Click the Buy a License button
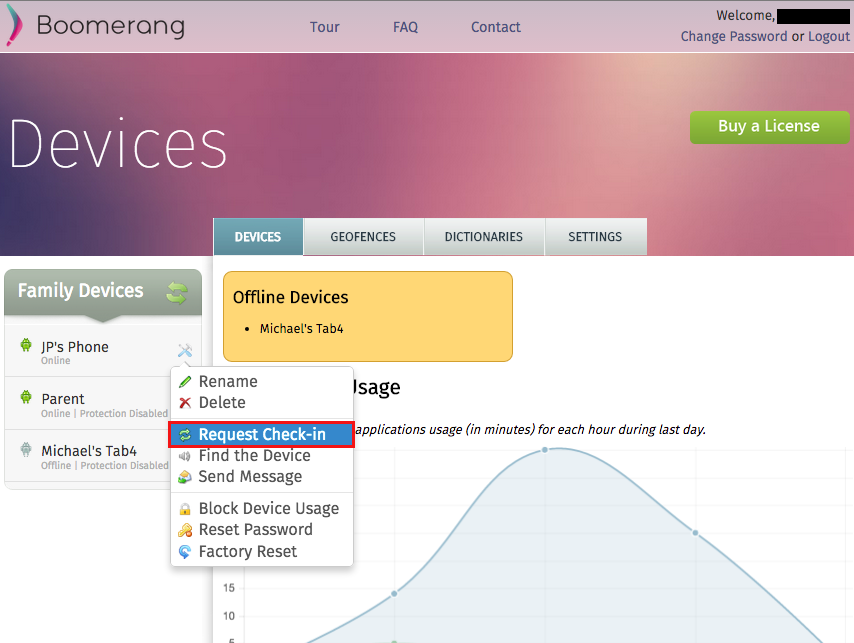854x643 pixels. tap(769, 127)
